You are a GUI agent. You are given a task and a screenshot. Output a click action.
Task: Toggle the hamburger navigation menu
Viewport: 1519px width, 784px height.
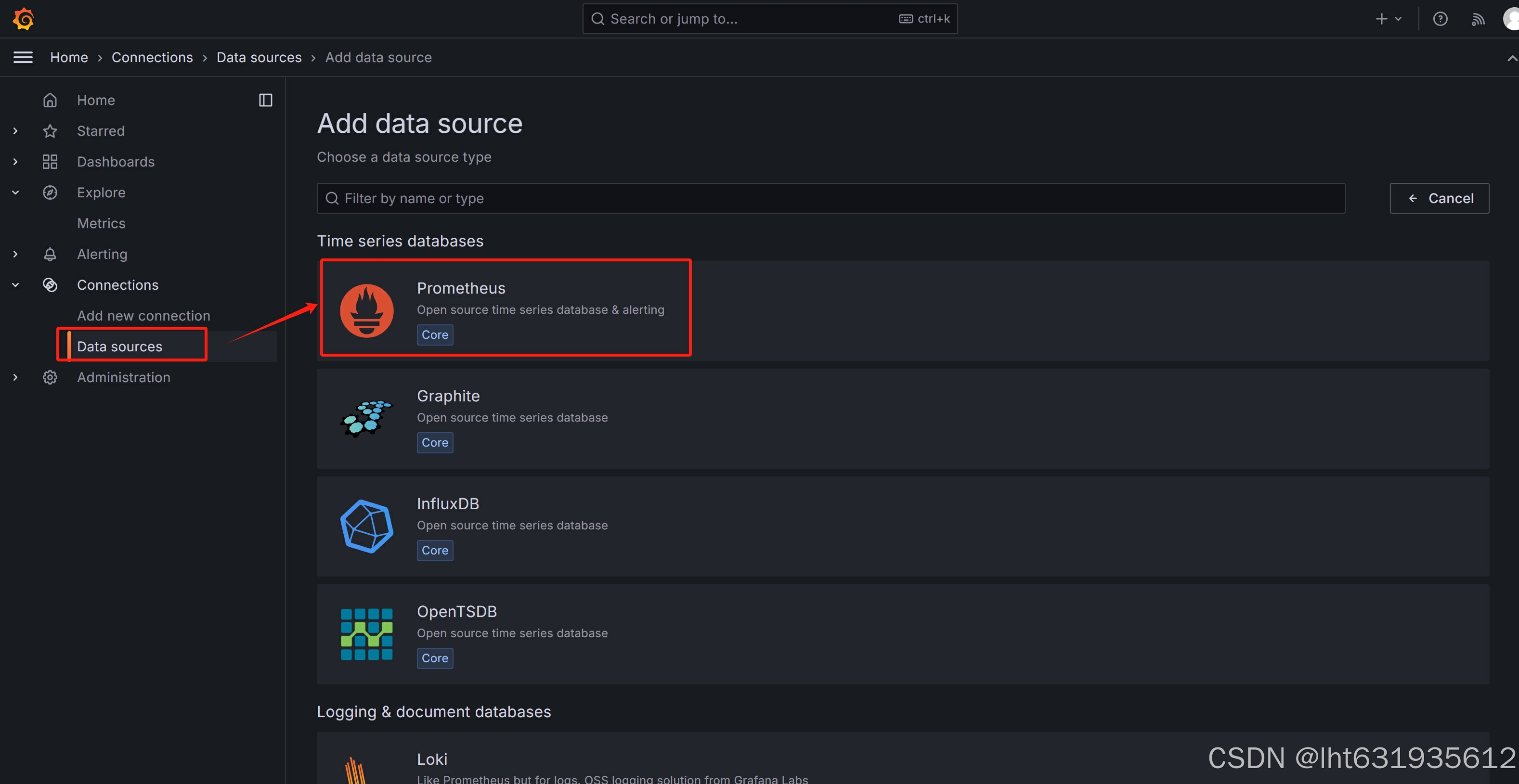point(23,57)
